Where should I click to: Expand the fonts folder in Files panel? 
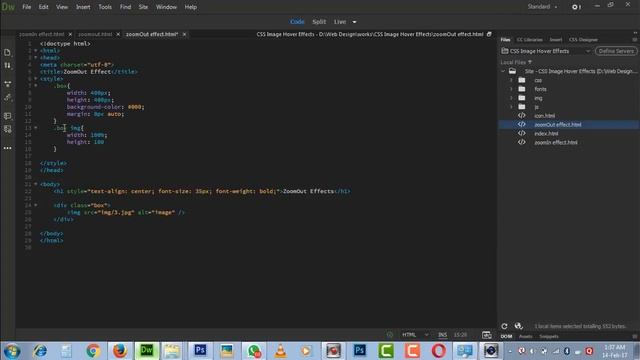pos(511,89)
